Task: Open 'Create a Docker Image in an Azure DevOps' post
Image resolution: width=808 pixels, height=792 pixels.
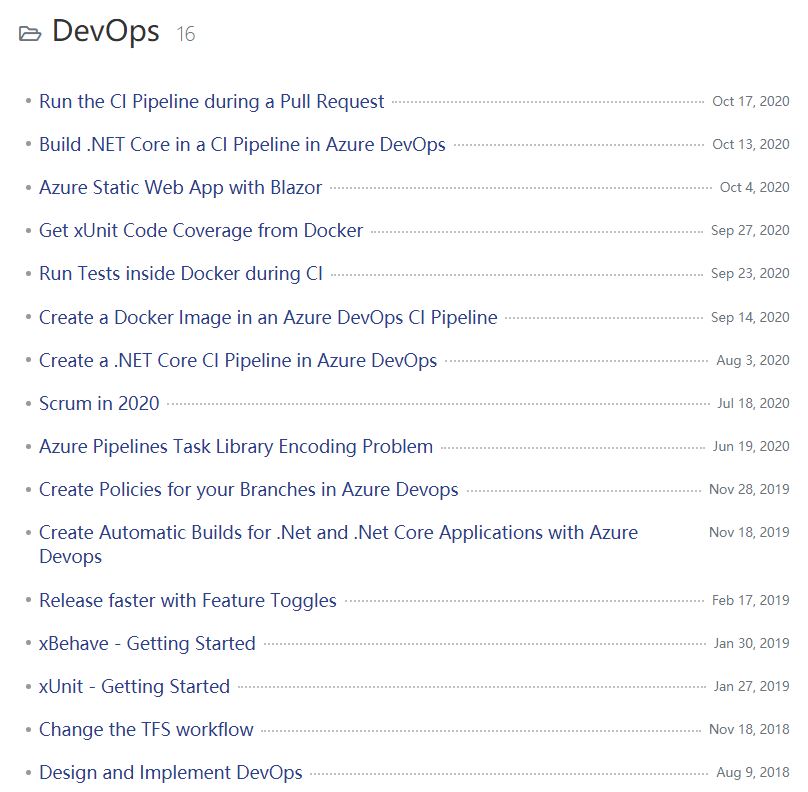Action: tap(268, 317)
